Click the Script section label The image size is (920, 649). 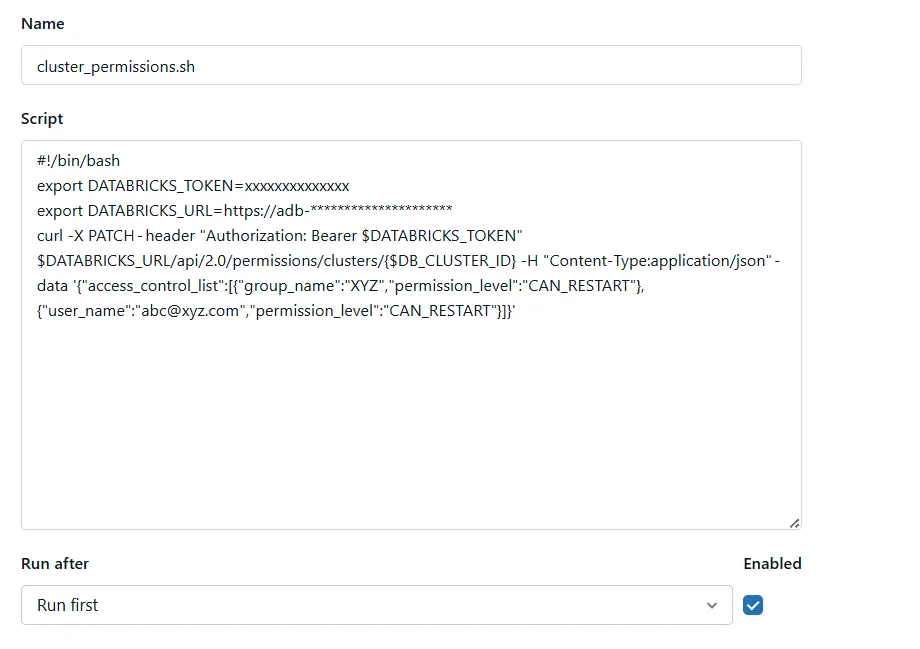(41, 118)
